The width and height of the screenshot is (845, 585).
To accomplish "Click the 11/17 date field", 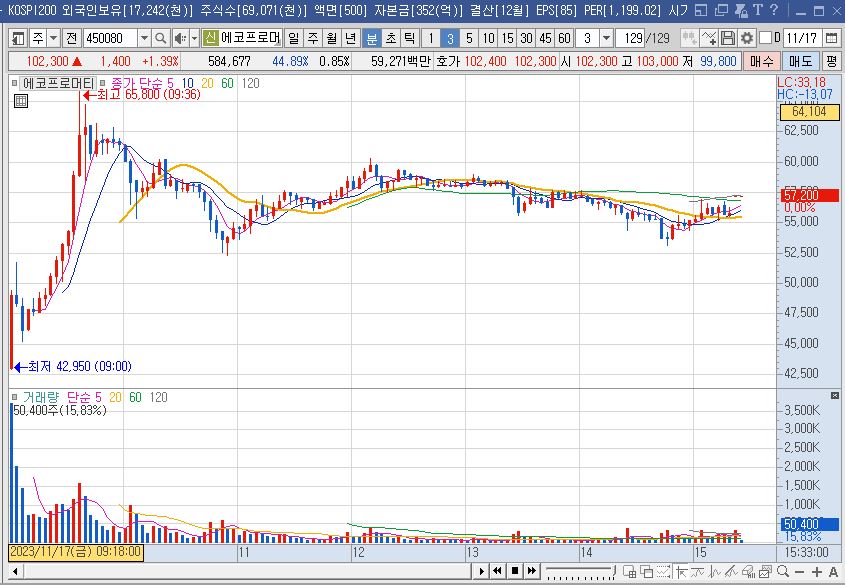I will [x=802, y=38].
